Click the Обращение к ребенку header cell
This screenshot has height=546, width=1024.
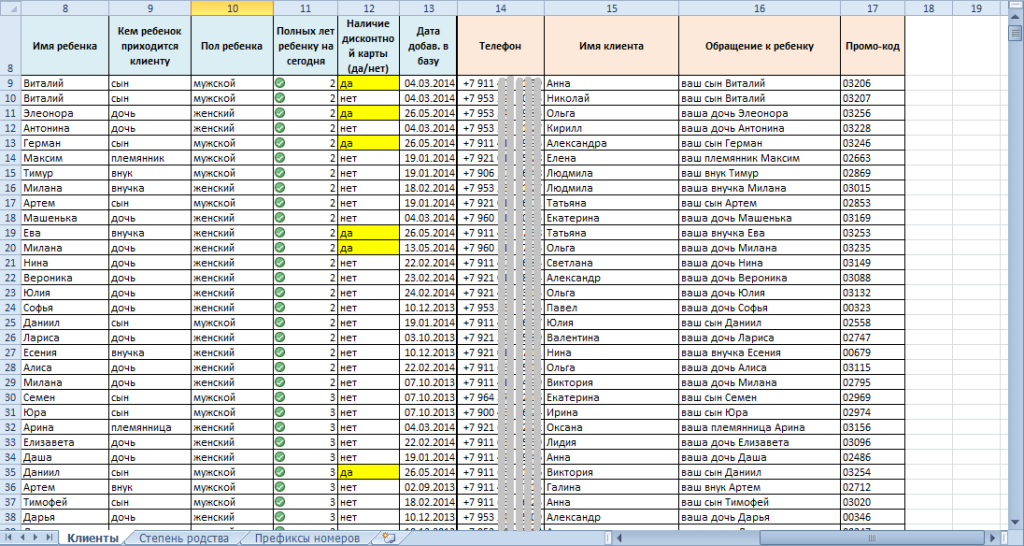[x=760, y=46]
